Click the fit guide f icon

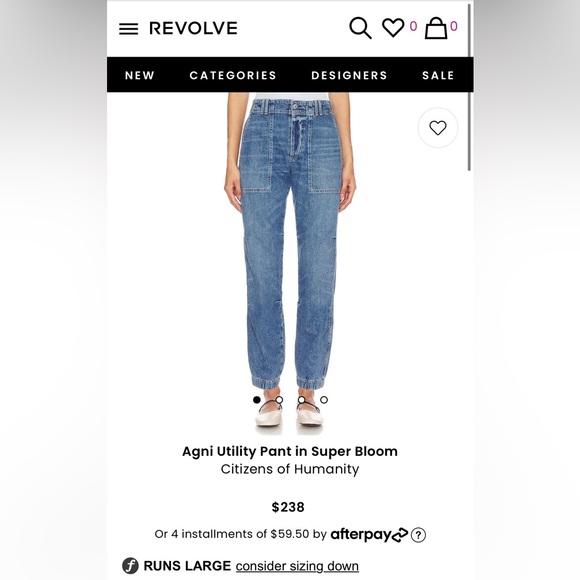pos(130,566)
